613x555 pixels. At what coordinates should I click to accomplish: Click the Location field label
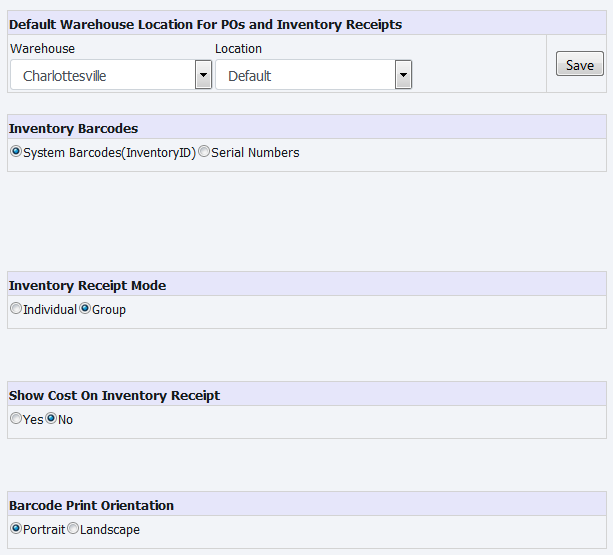[238, 49]
